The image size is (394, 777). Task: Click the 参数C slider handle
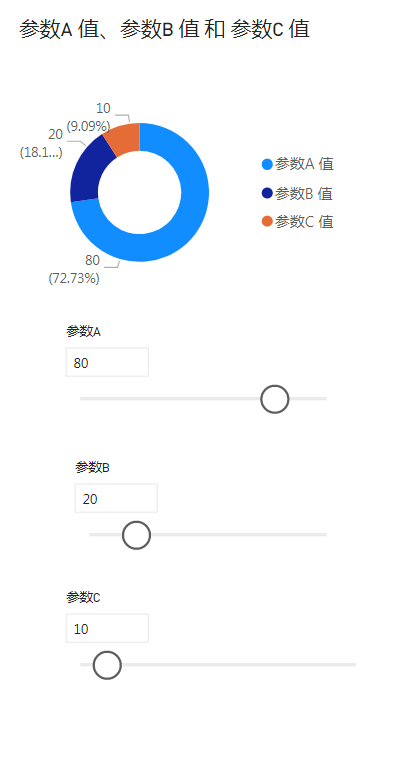[x=107, y=665]
